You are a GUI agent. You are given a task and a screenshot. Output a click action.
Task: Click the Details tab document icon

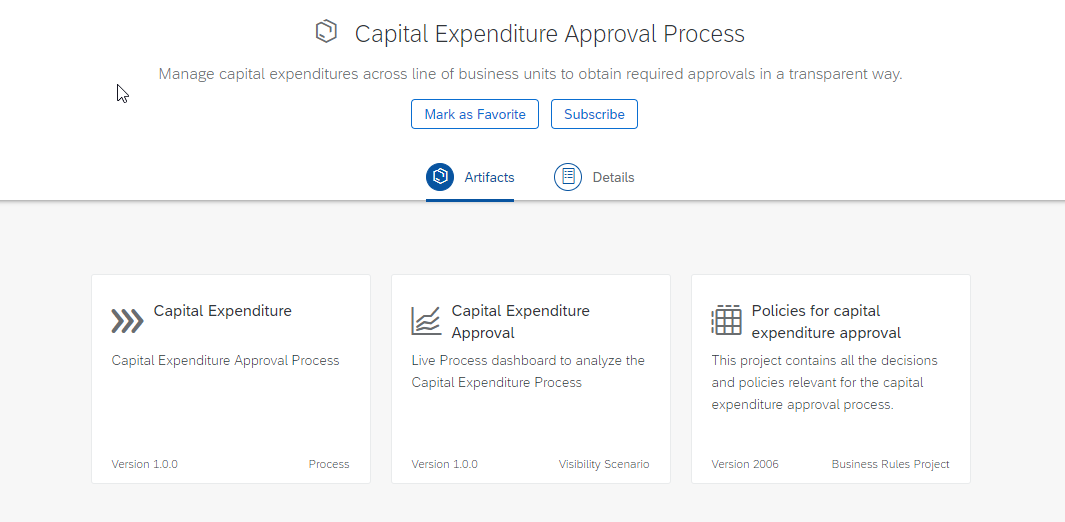pyautogui.click(x=568, y=177)
